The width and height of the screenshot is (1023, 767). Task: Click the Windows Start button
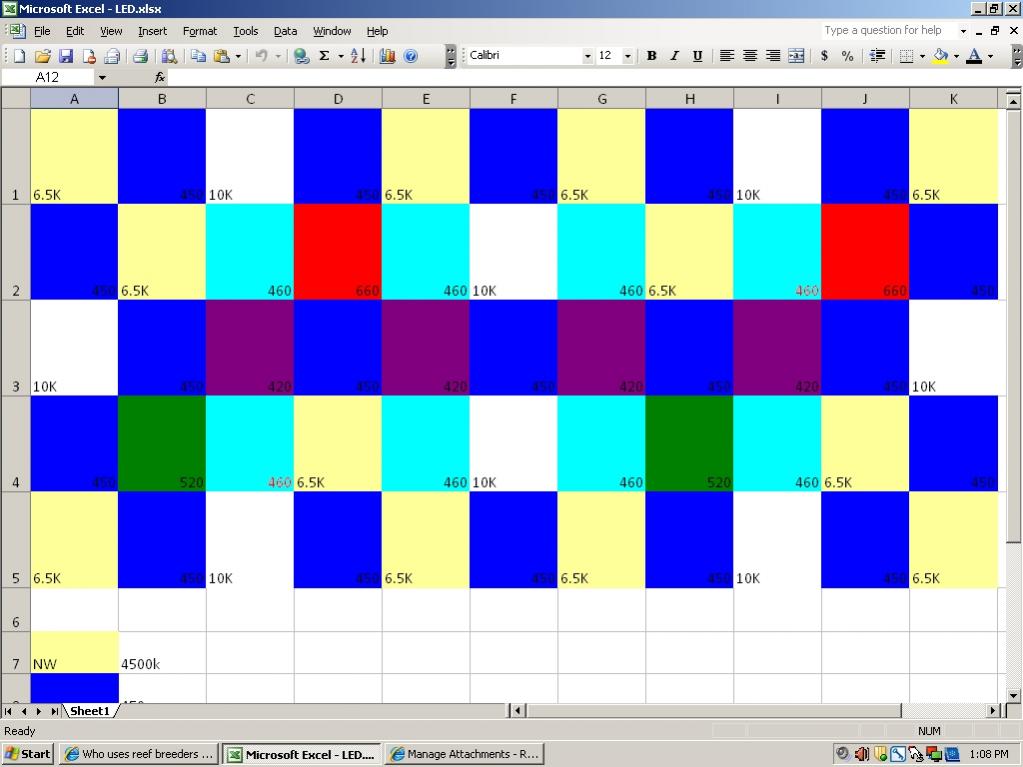pos(27,754)
